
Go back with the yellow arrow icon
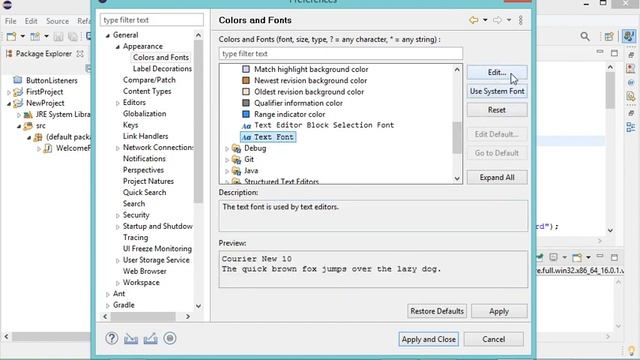[473, 20]
